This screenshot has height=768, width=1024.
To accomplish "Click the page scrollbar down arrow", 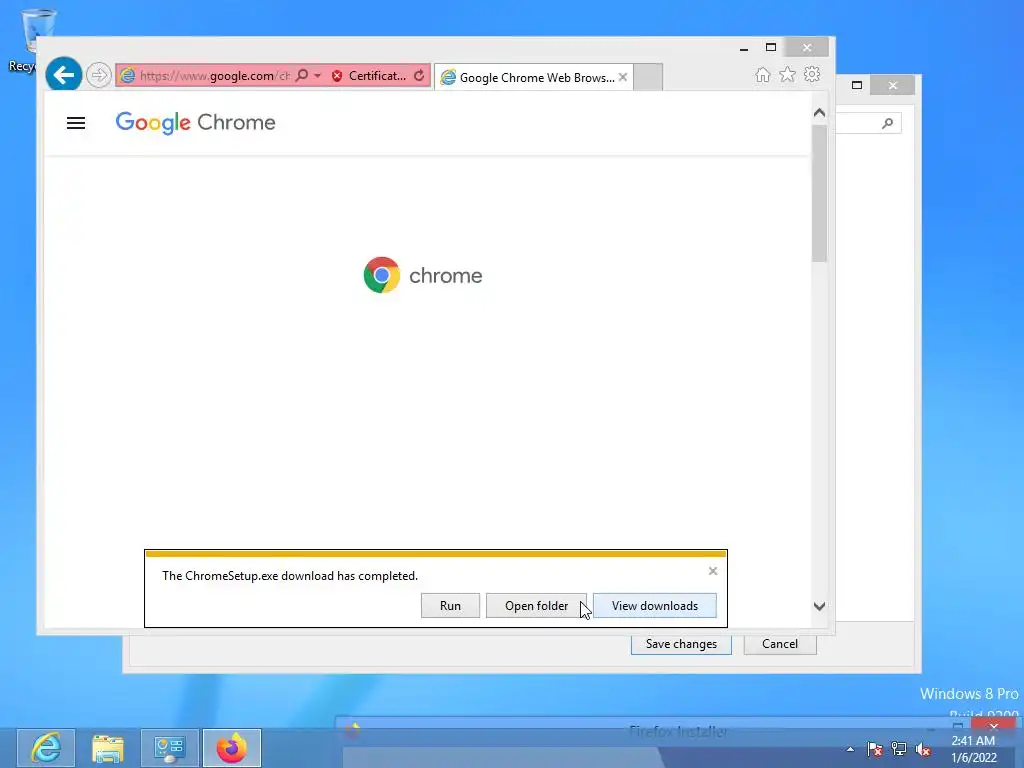I will pos(820,606).
